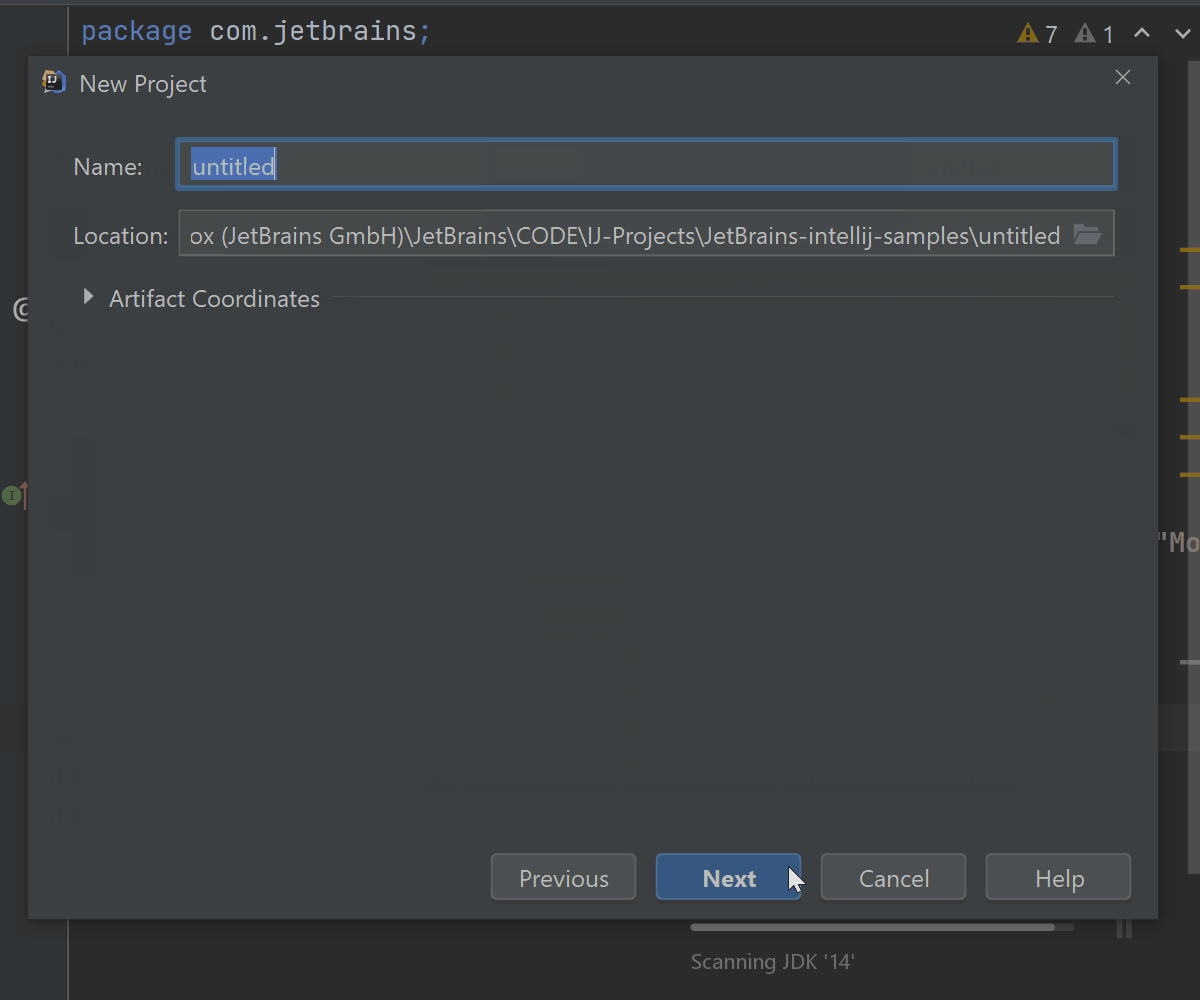
Task: Click the Scanning JDK '14' status text
Action: (773, 962)
